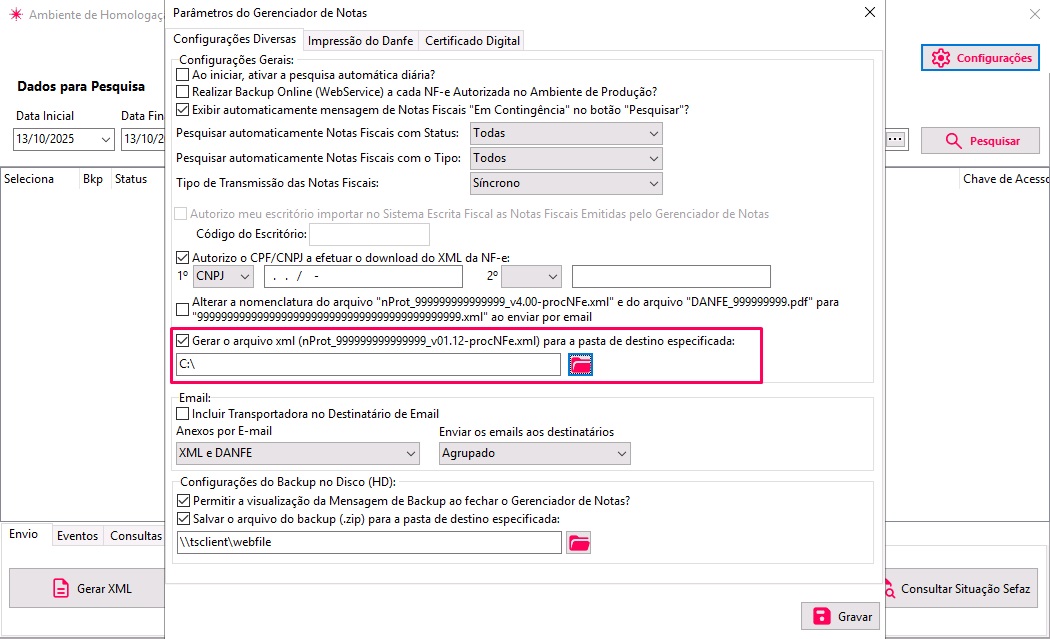Open the Certificado Digital tab
The image size is (1050, 639).
click(x=472, y=41)
